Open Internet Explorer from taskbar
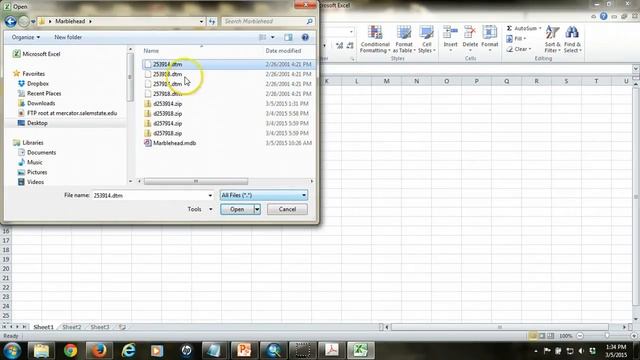The width and height of the screenshot is (640, 360). coord(128,350)
